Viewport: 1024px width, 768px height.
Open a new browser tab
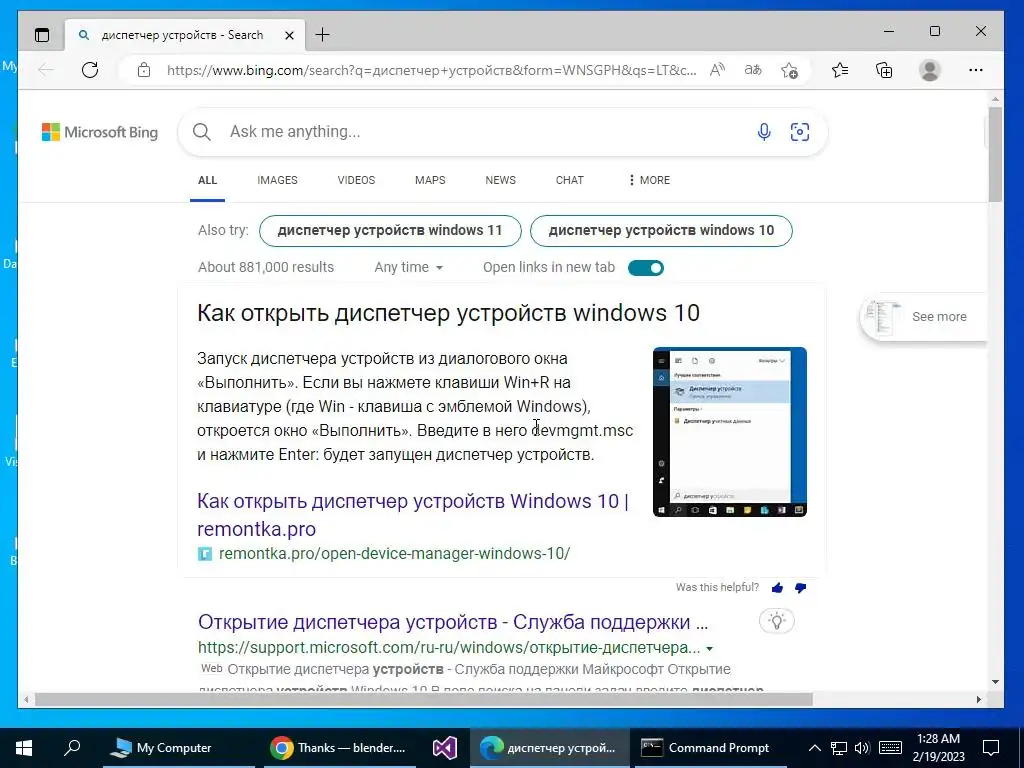323,35
